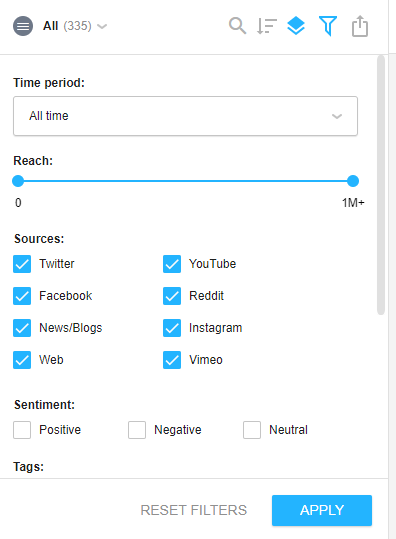
Task: Uncheck the News/Blogs source checkbox
Action: 22,328
